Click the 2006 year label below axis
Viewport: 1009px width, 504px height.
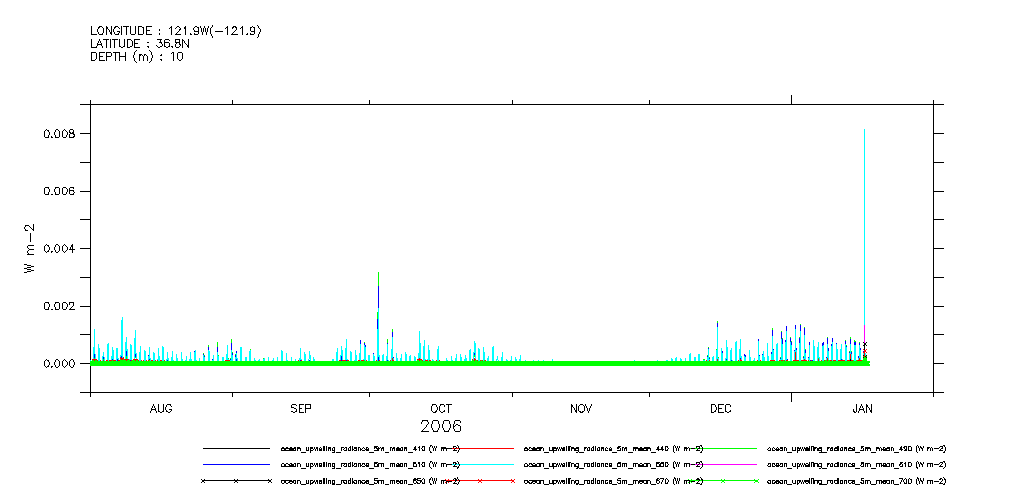pos(441,426)
